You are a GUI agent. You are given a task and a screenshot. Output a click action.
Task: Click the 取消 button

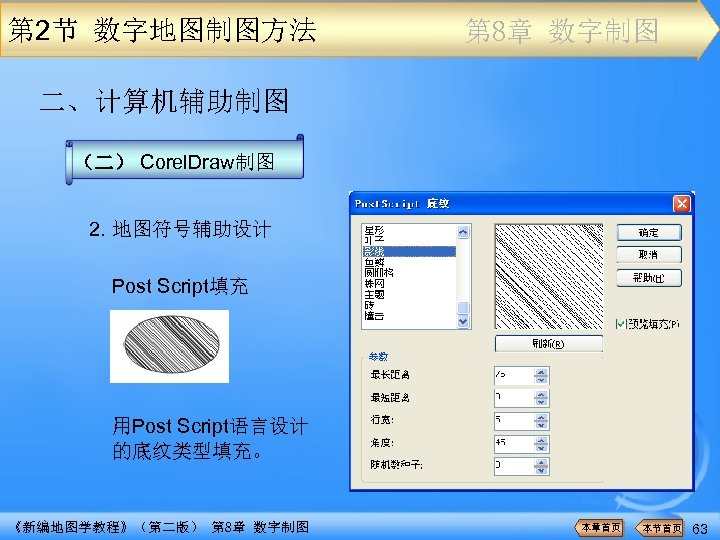pos(649,255)
